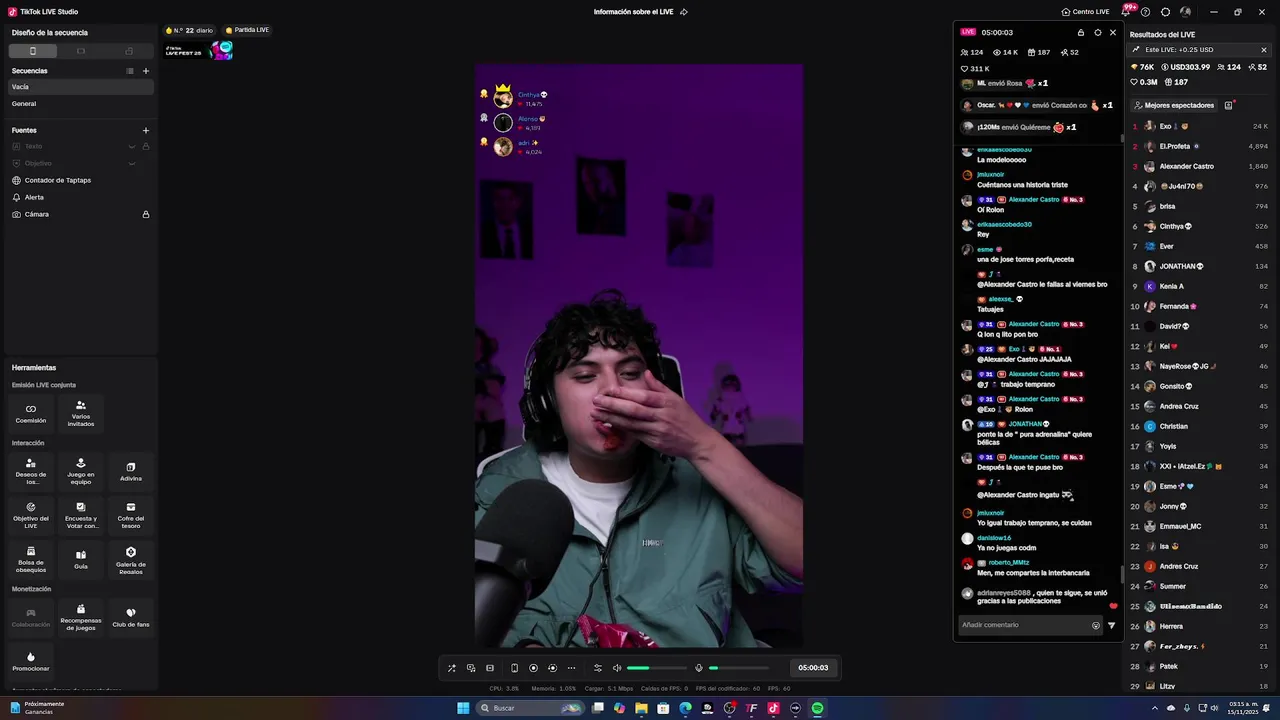Open the Bolsa de obsequios tool

tap(31, 559)
